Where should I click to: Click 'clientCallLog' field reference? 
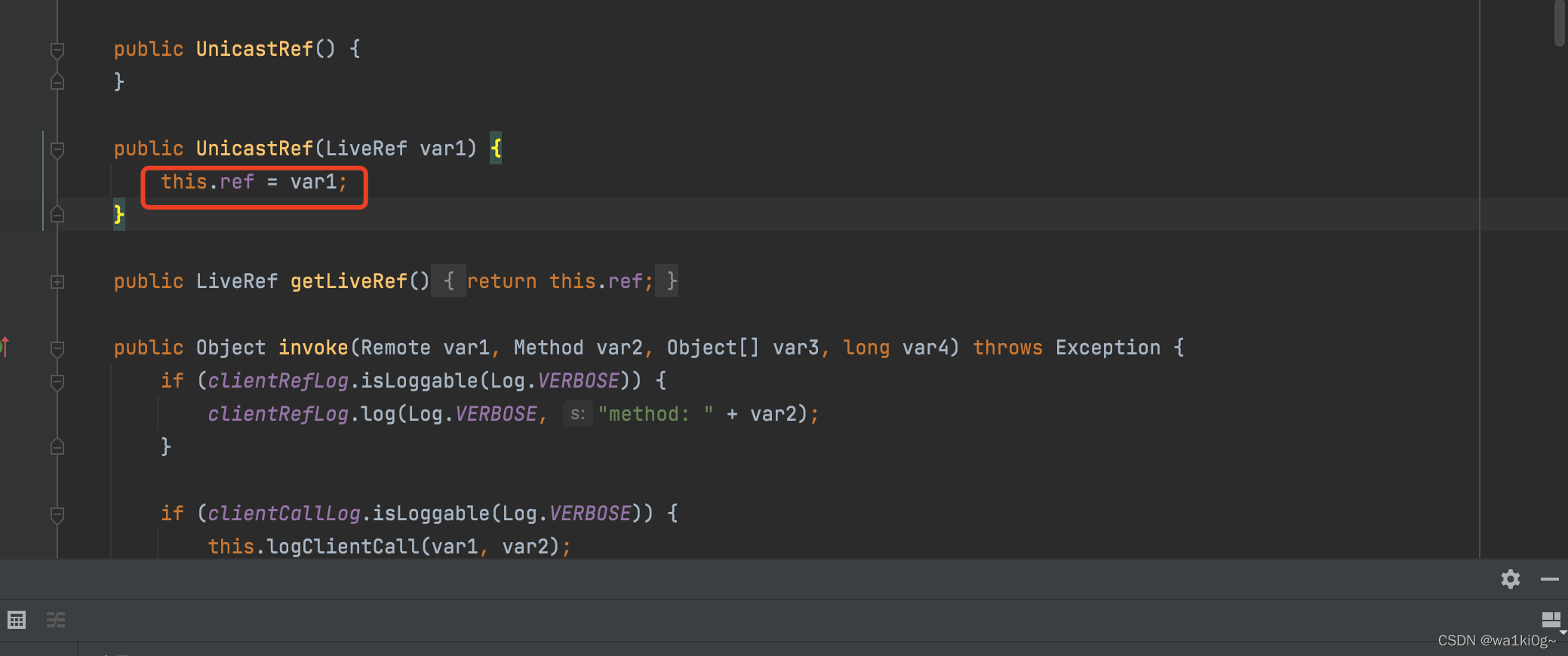pos(284,513)
